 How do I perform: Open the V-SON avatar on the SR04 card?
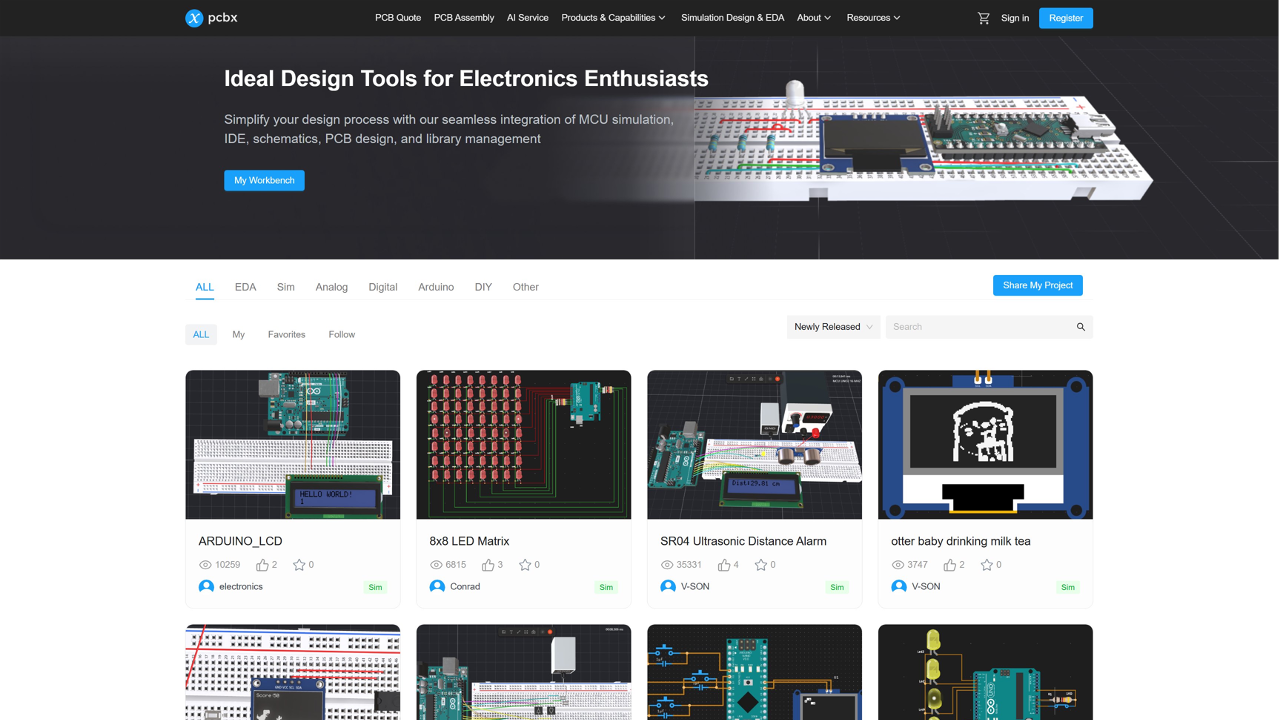point(668,587)
